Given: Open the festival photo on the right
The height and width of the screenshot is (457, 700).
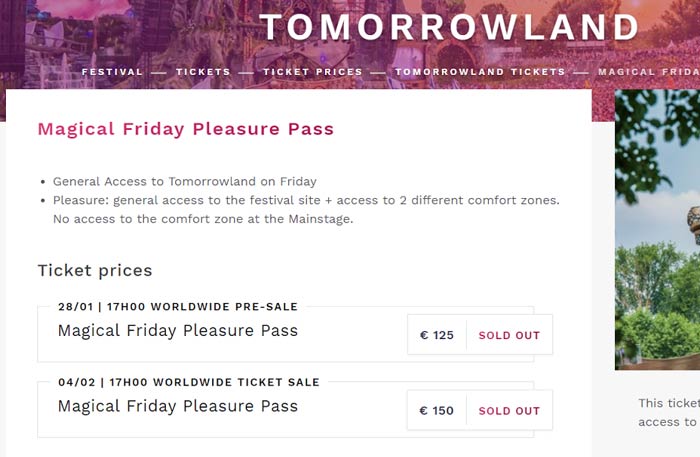Looking at the screenshot, I should (657, 230).
